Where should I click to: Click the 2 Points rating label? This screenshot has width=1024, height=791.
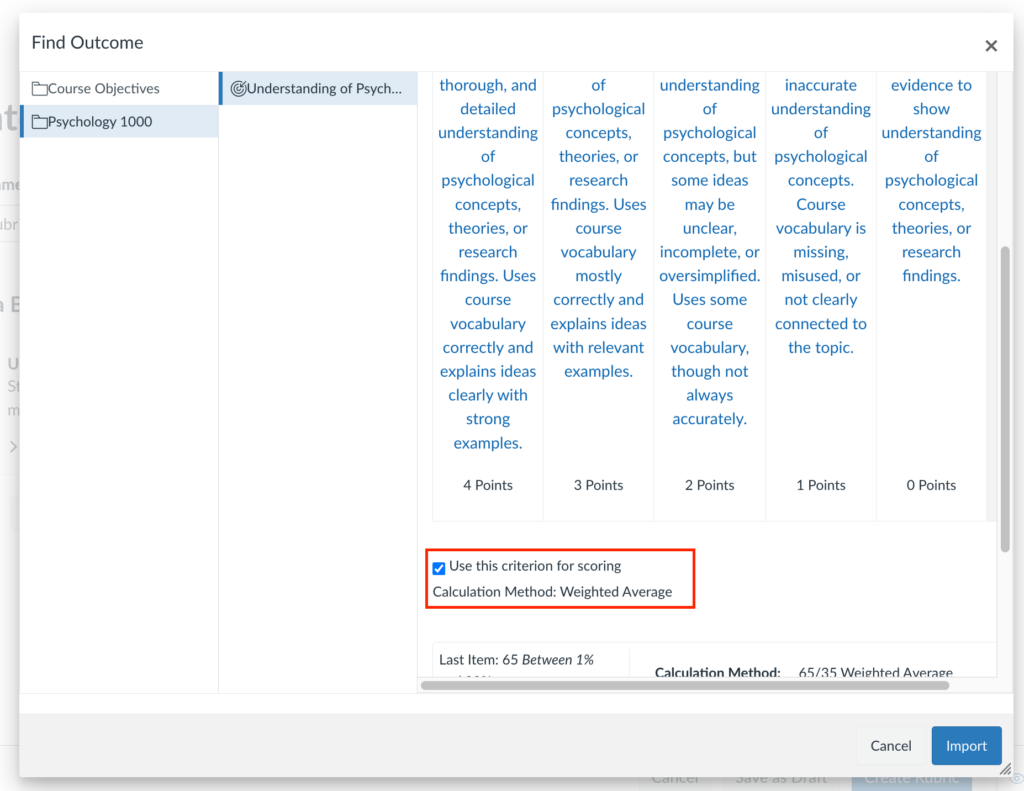(709, 485)
